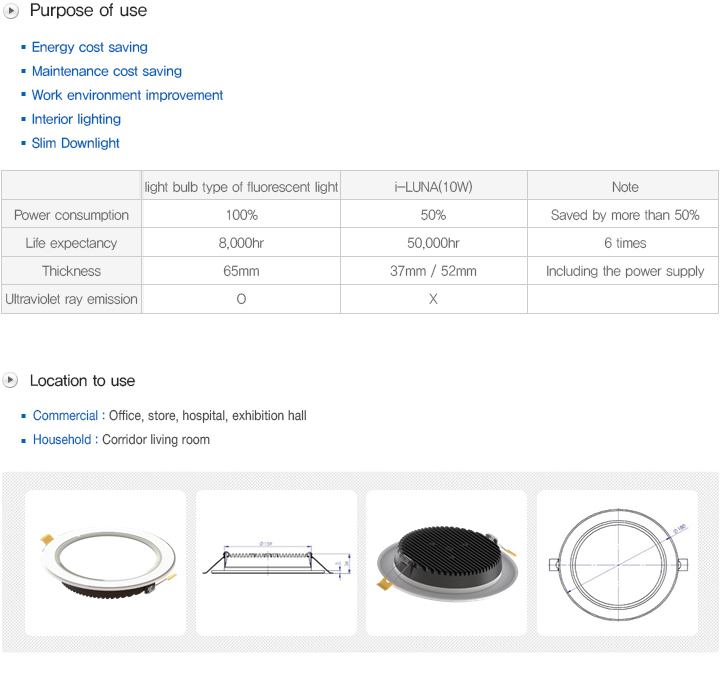Click the 50,000hr table cell
Viewport: 720px width, 677px height.
[x=433, y=243]
